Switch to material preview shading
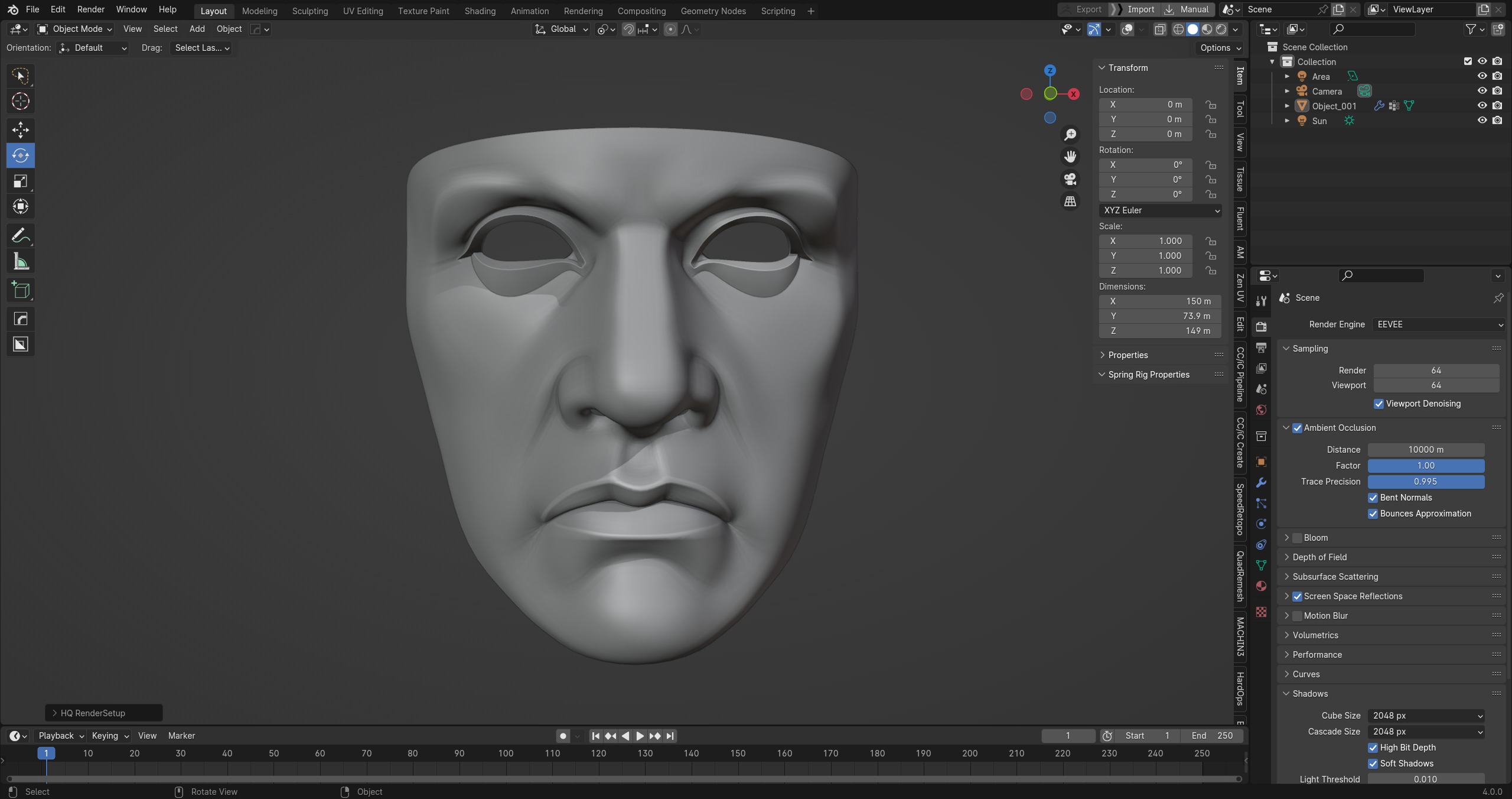Viewport: 1512px width, 799px height. (x=1207, y=29)
